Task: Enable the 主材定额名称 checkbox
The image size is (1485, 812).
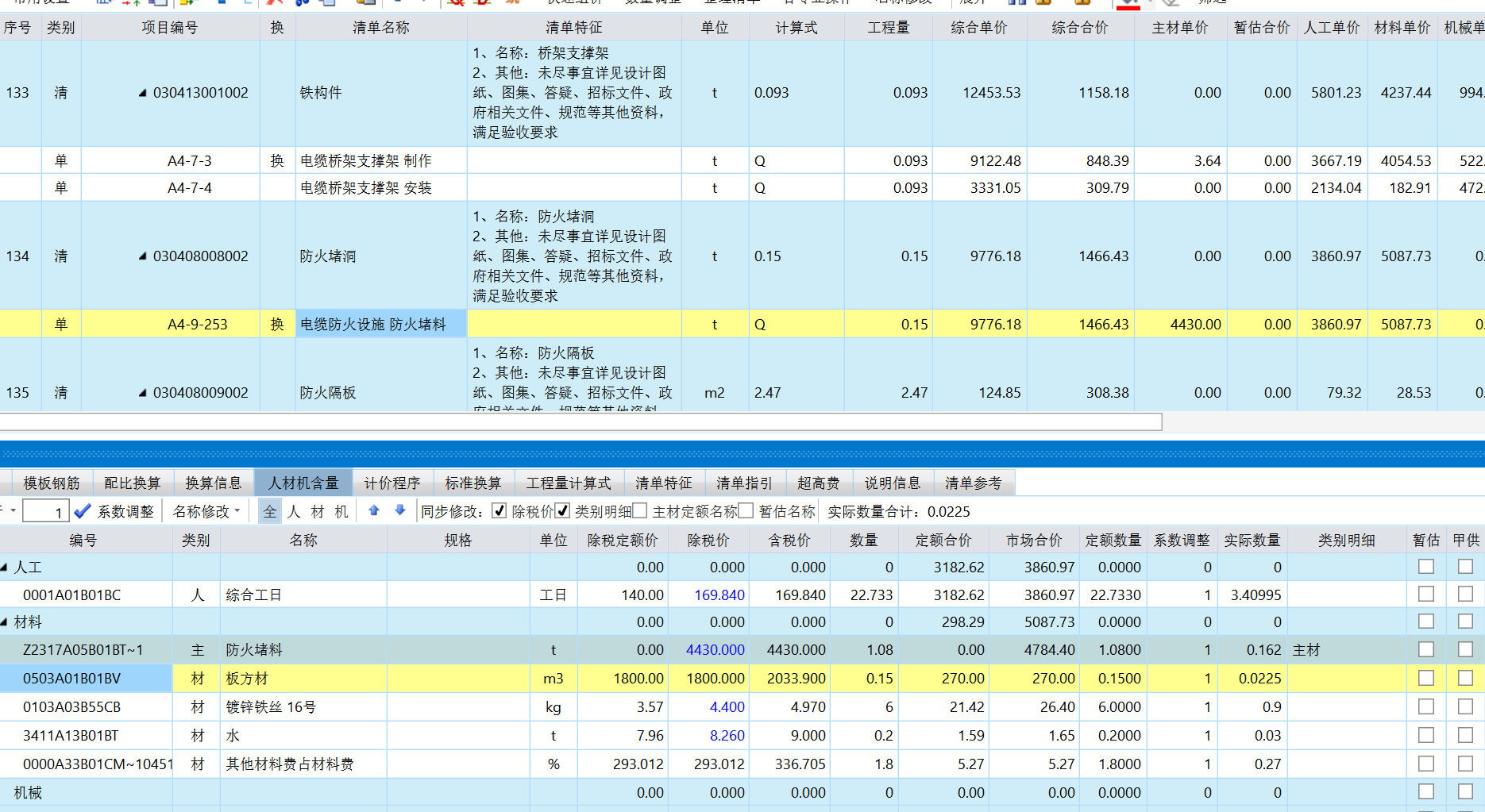Action: [640, 510]
